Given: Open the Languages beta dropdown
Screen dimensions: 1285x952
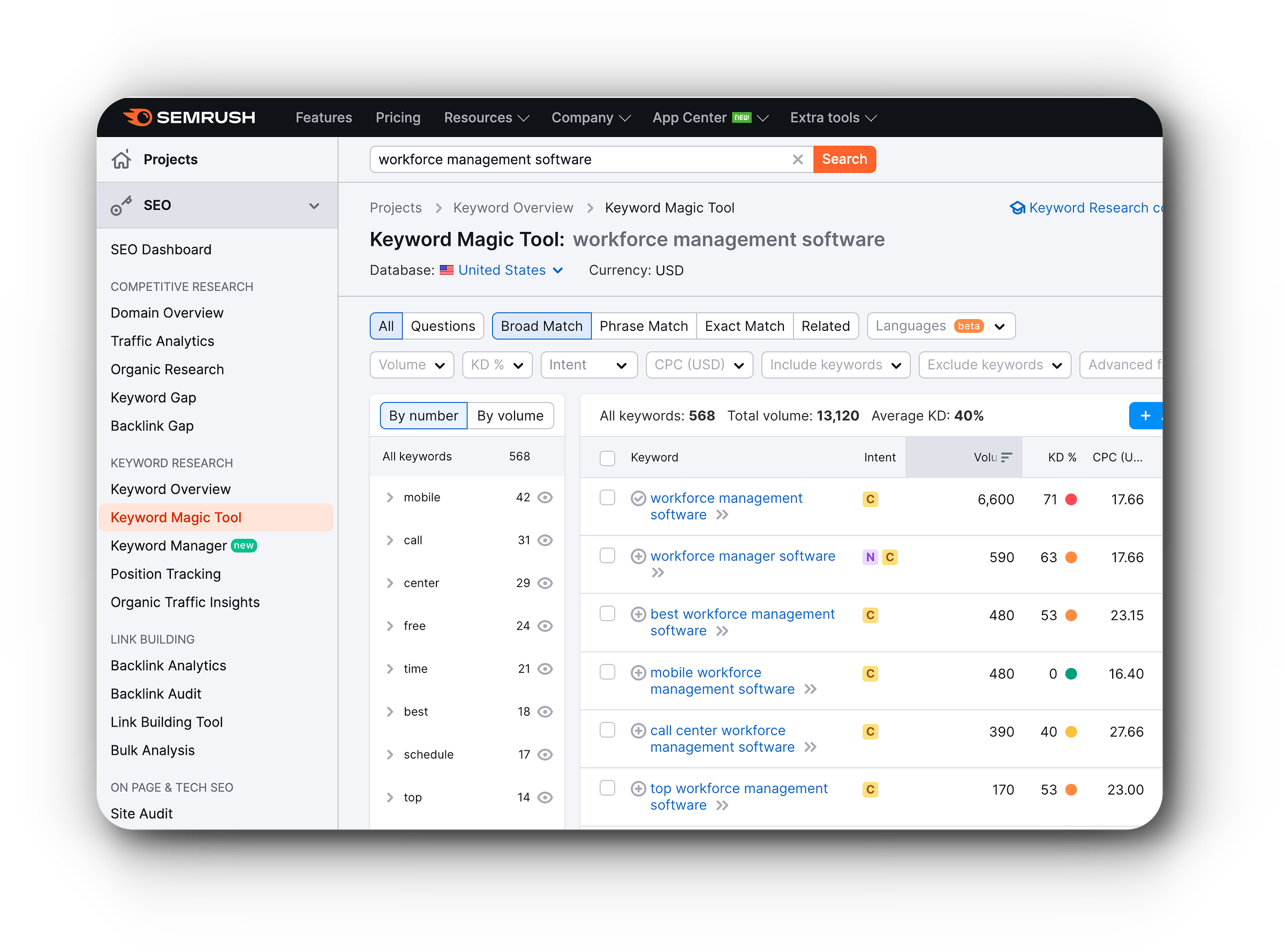Looking at the screenshot, I should [942, 326].
